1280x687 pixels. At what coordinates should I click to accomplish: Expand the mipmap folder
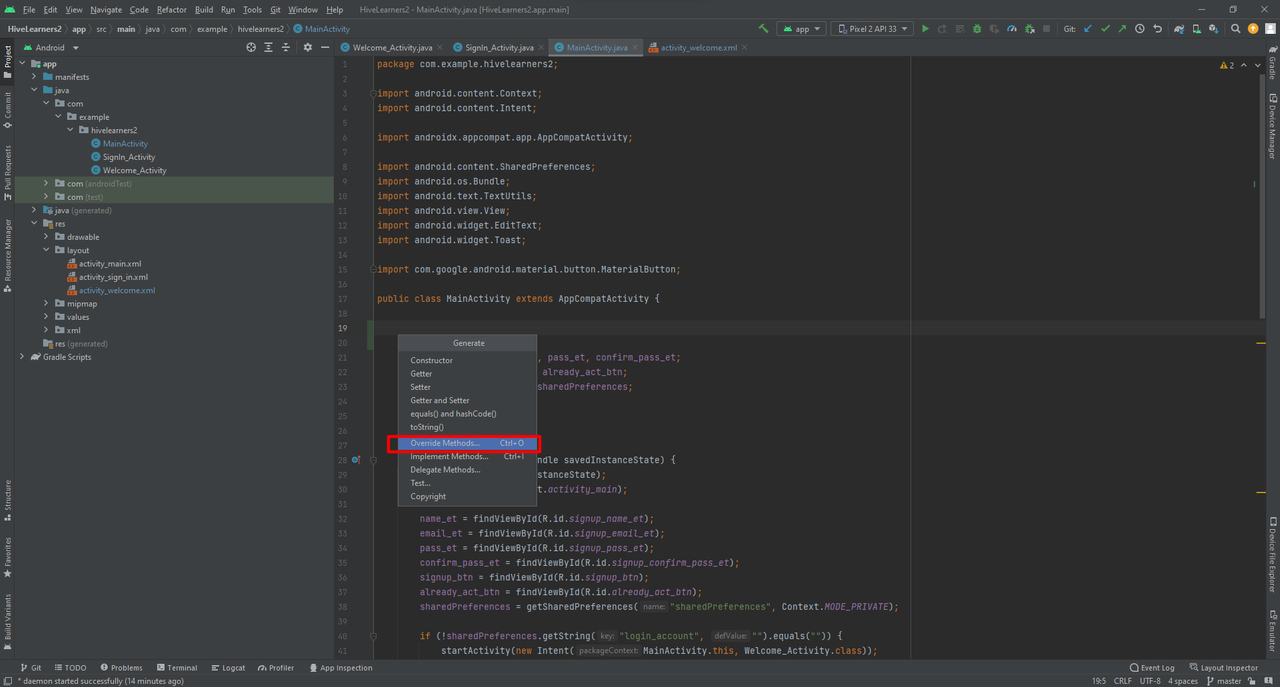click(x=46, y=304)
